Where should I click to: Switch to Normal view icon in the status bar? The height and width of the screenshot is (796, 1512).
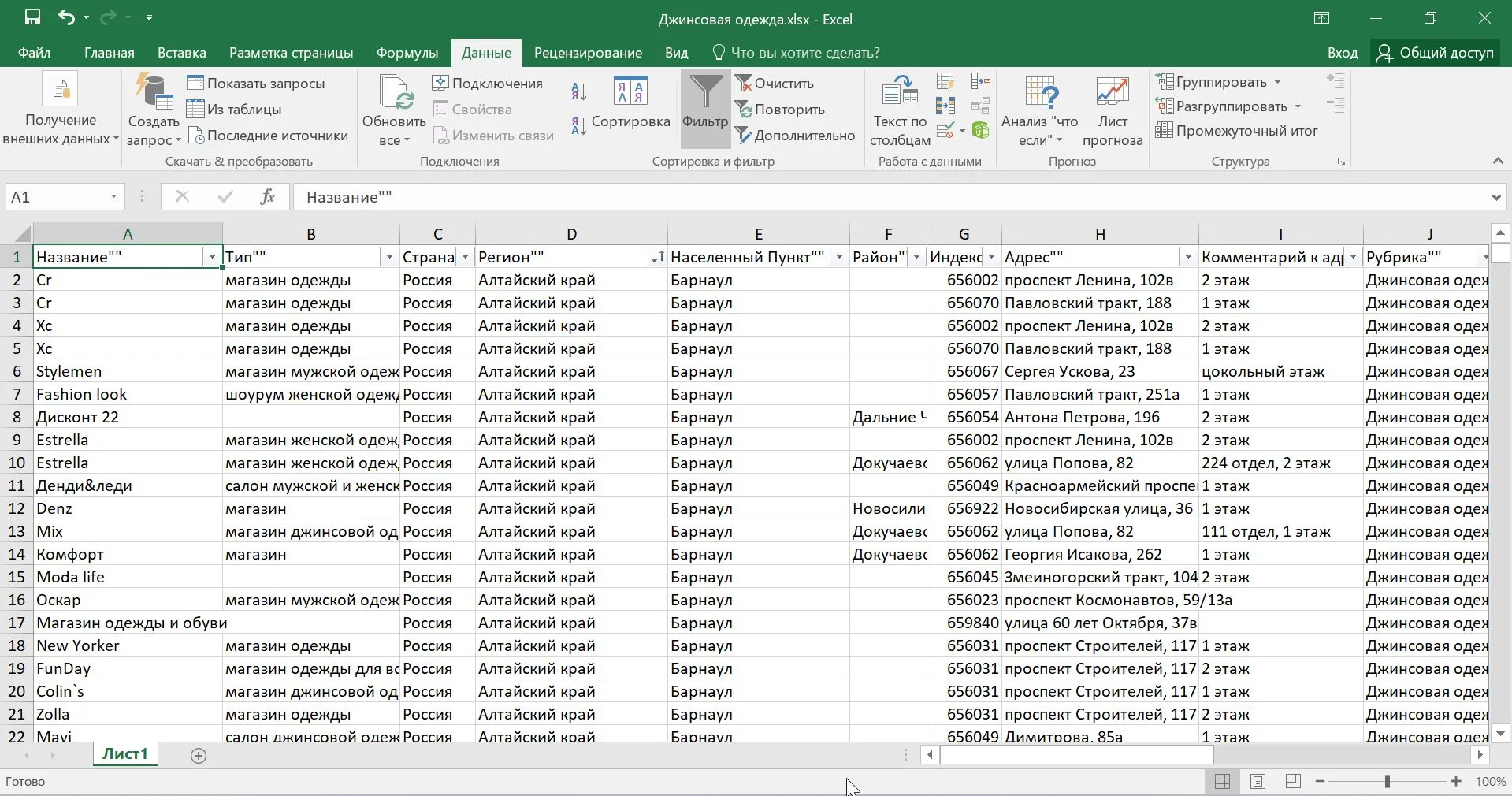point(1222,781)
